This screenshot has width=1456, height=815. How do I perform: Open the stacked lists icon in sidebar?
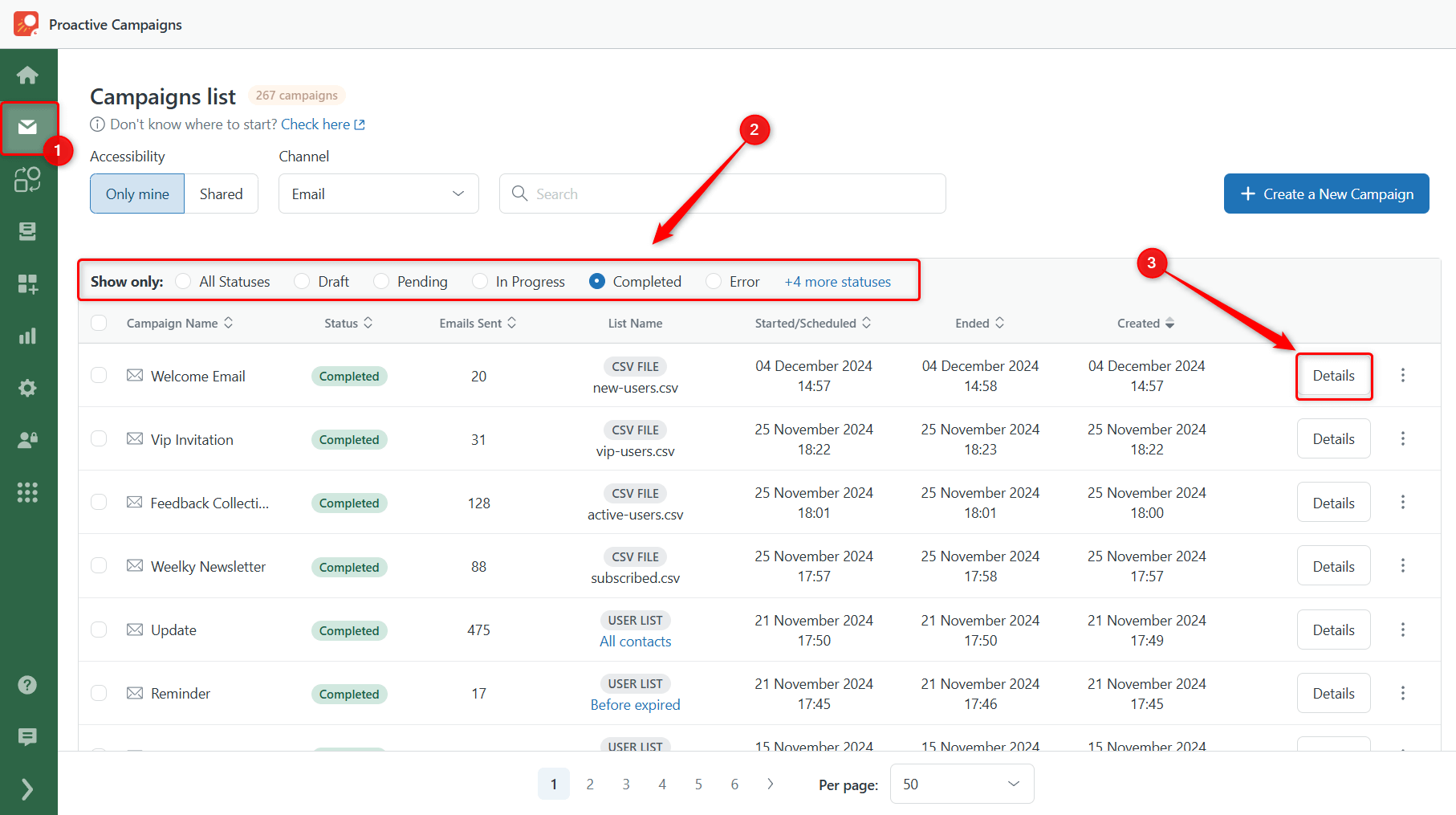pyautogui.click(x=27, y=231)
